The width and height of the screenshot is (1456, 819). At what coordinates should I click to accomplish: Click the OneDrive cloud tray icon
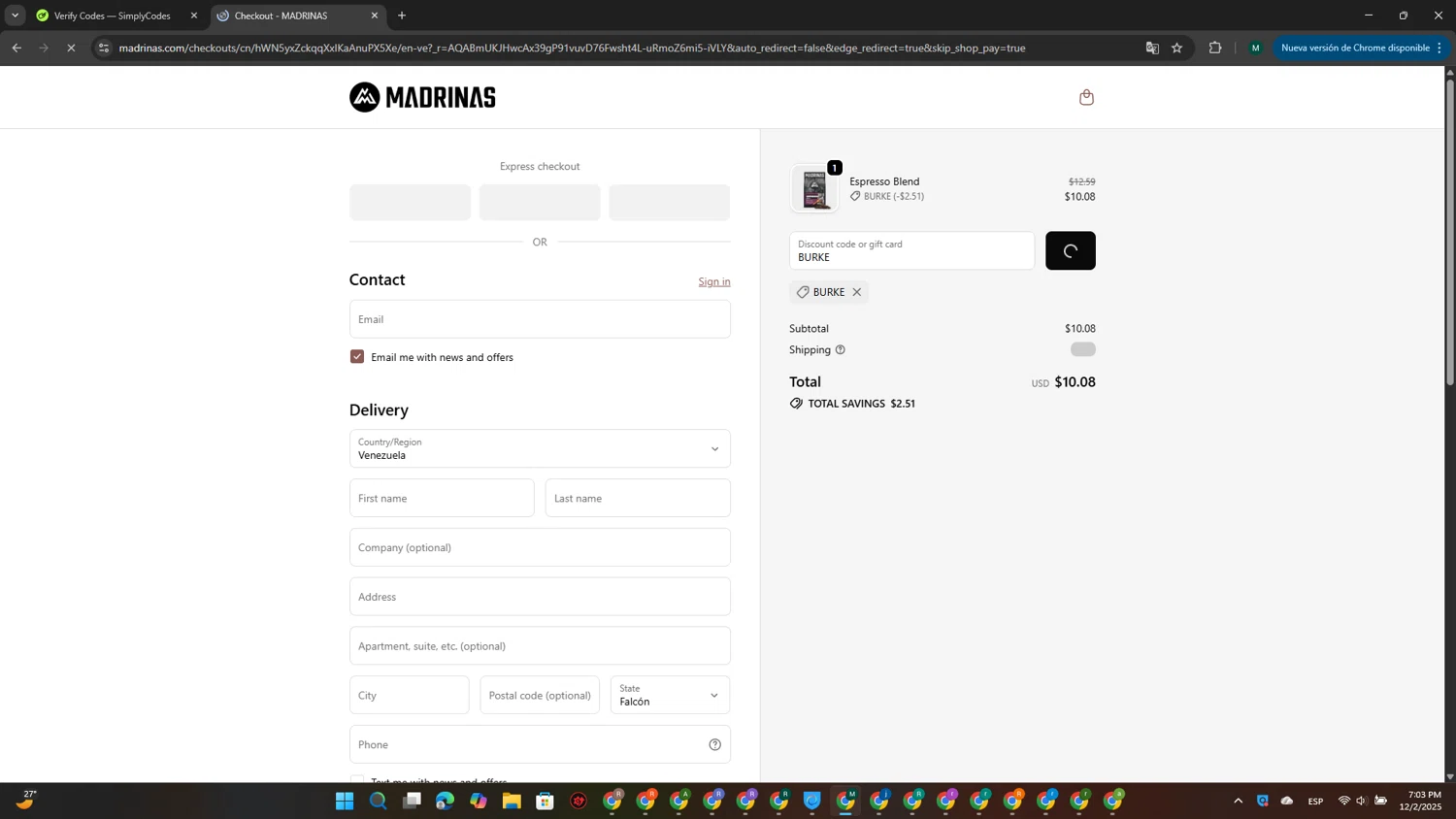click(1287, 801)
